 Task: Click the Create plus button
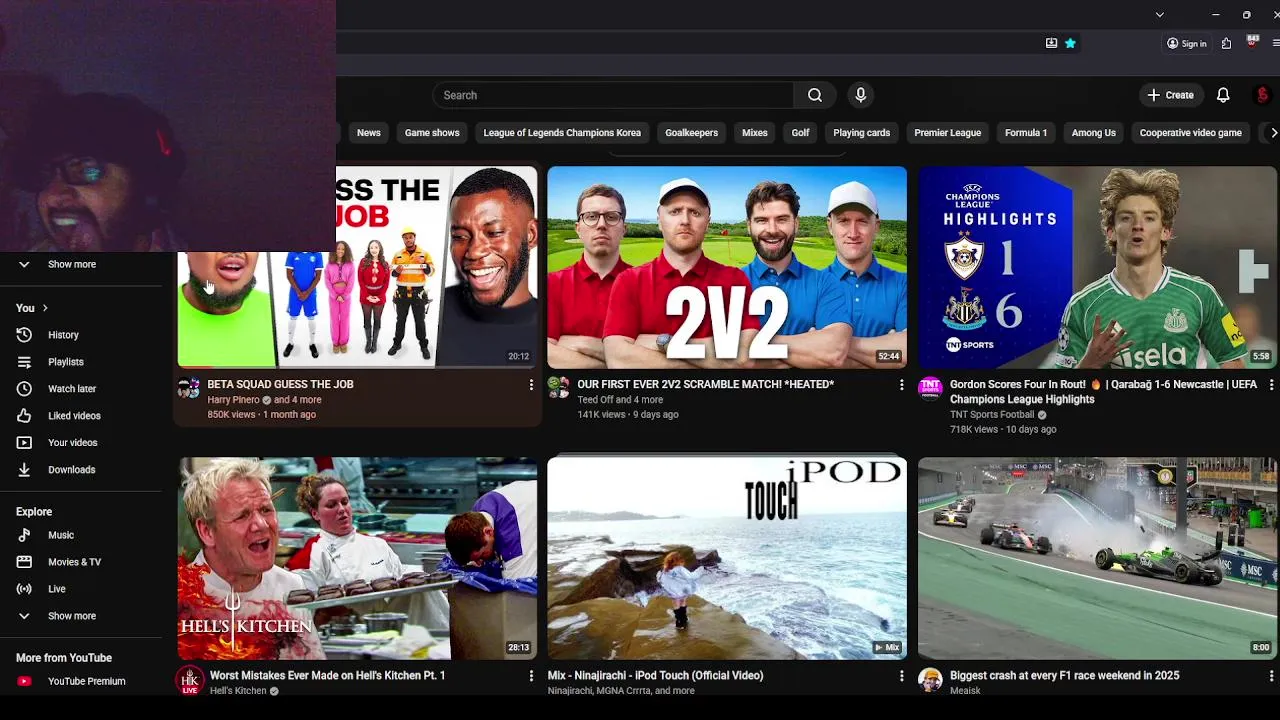click(1170, 95)
